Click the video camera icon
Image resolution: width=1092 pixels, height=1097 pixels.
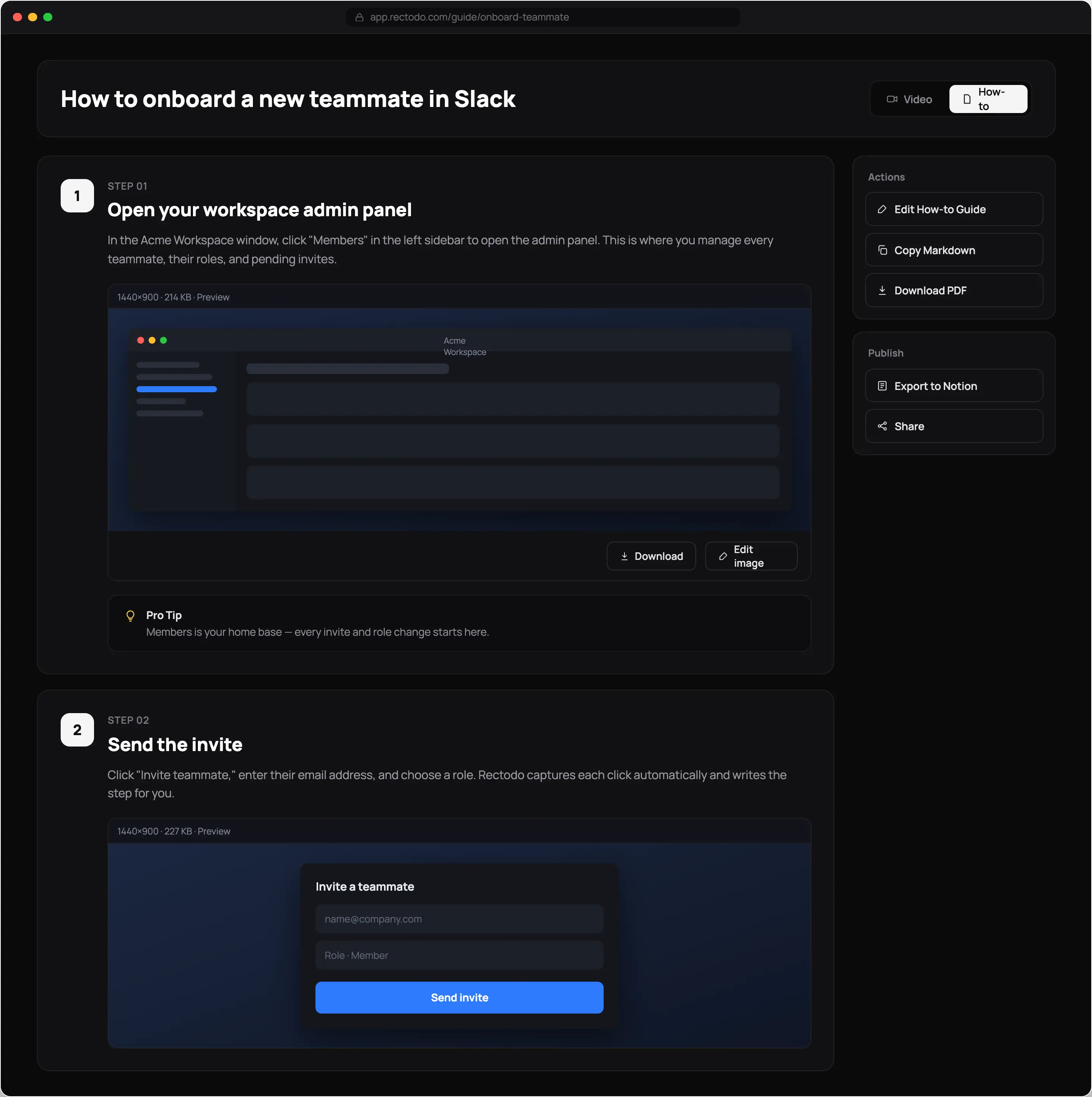pyautogui.click(x=892, y=99)
